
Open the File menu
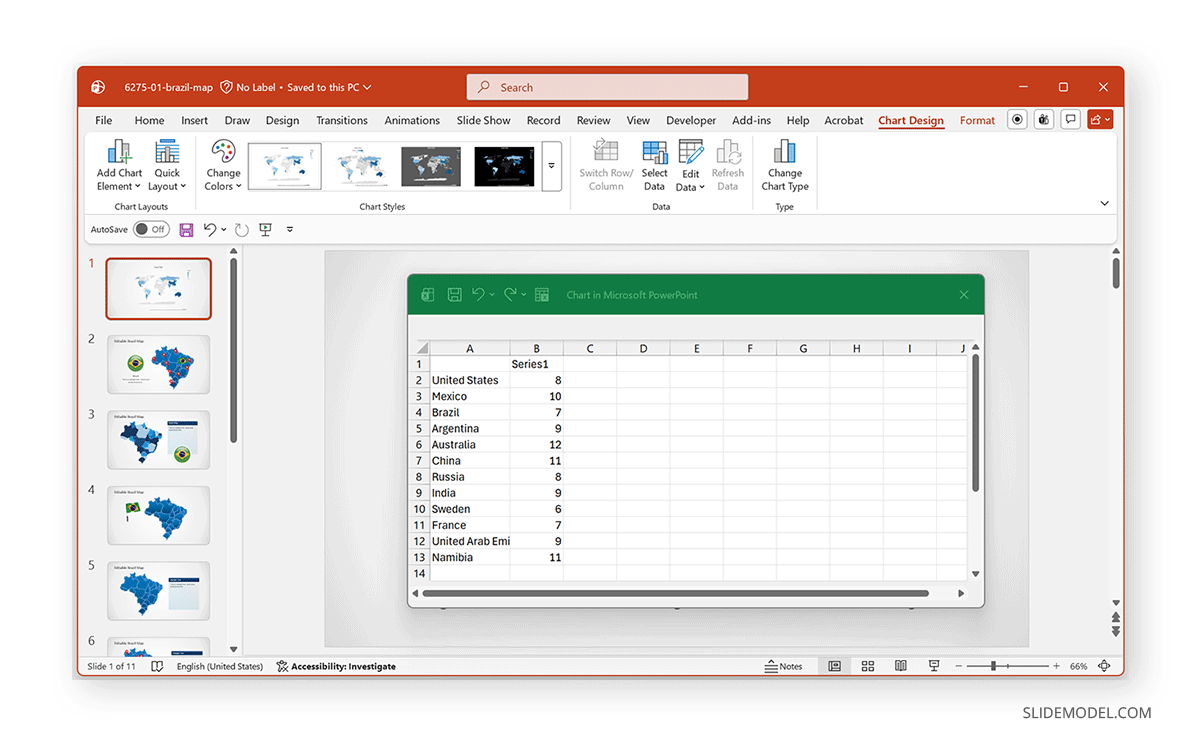coord(104,120)
